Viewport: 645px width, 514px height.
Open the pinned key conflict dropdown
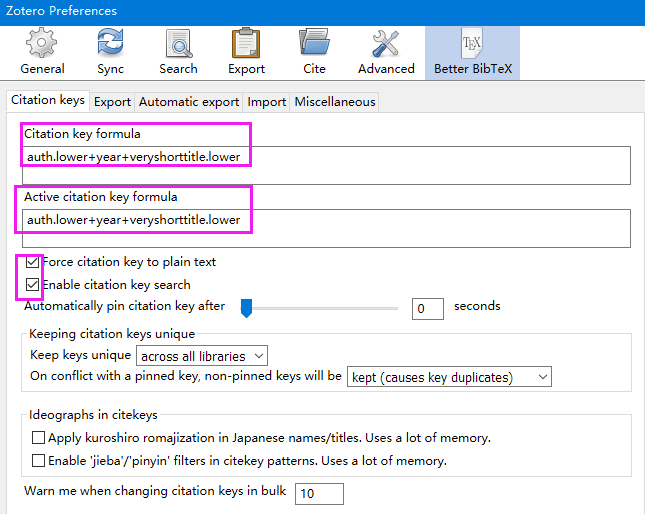click(449, 377)
